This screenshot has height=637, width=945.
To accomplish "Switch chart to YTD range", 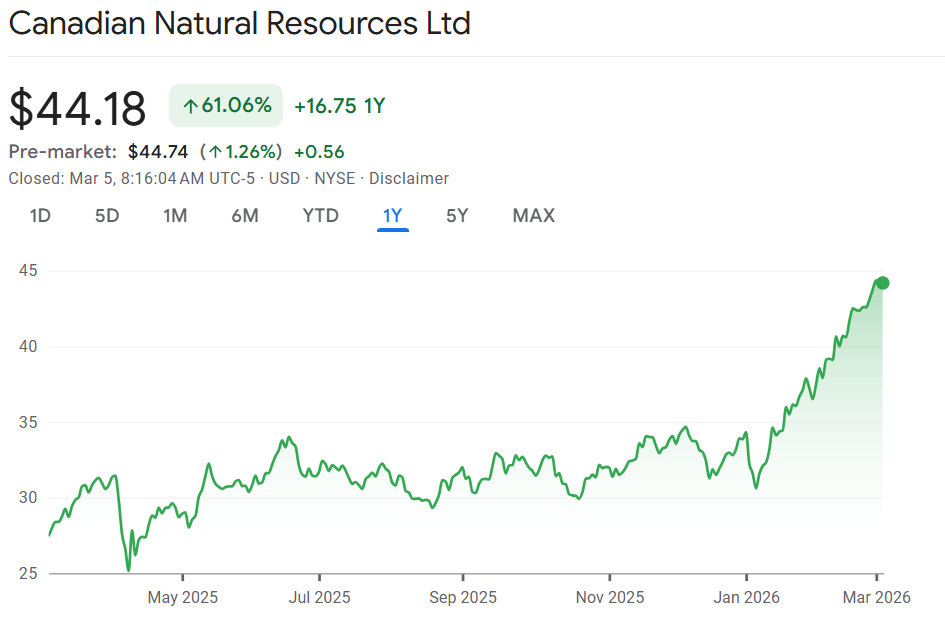I will 321,215.
